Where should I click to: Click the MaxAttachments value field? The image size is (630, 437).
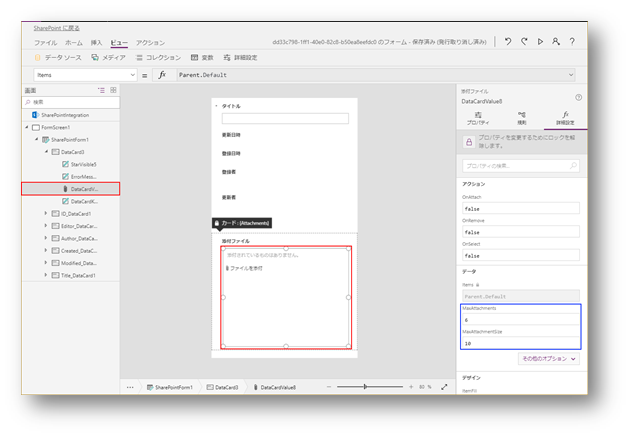[519, 321]
